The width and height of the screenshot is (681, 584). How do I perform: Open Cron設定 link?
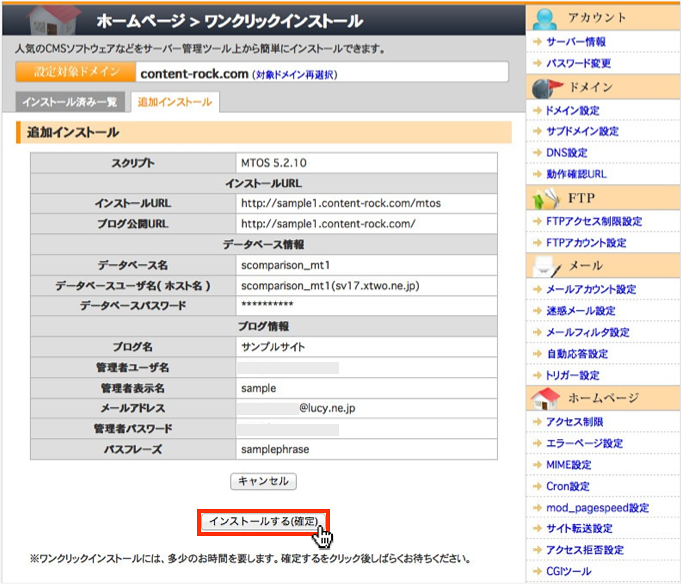[568, 486]
